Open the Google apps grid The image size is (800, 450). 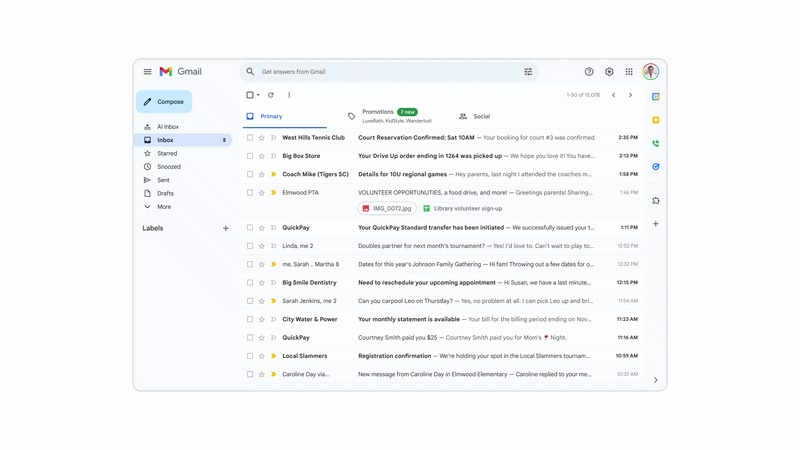coord(629,72)
